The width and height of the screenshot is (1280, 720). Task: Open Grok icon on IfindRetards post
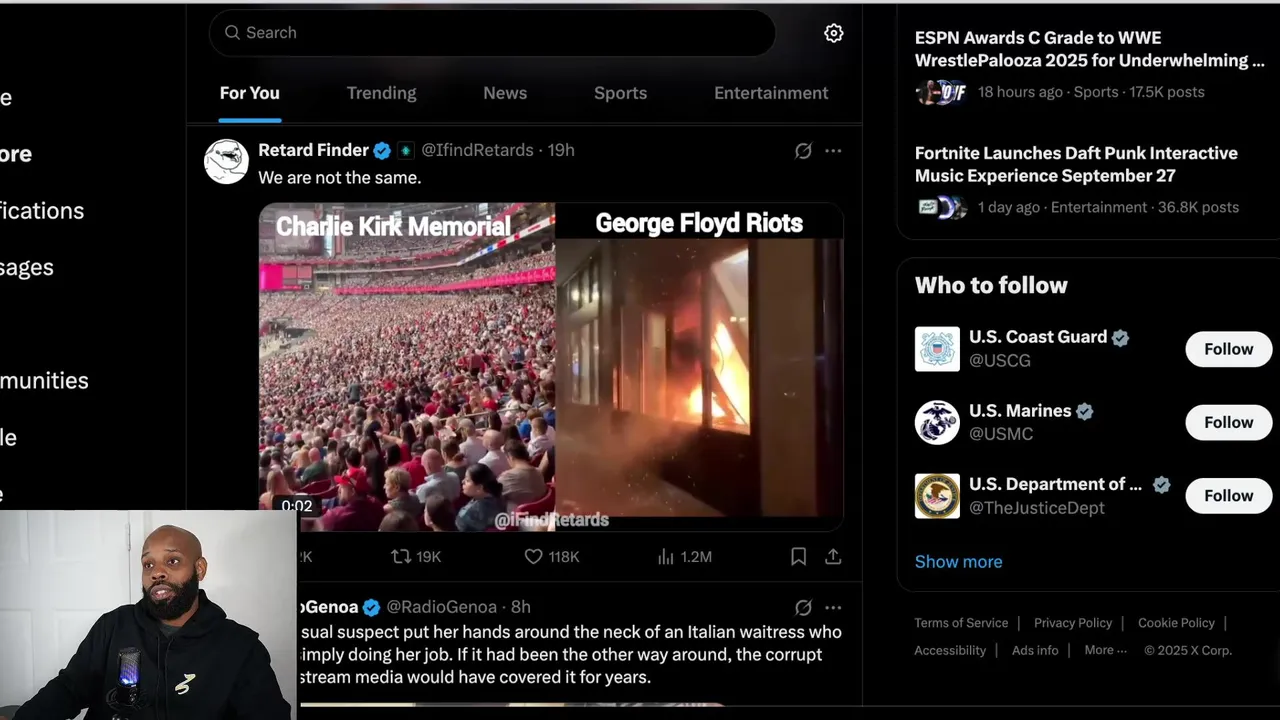[x=803, y=151]
